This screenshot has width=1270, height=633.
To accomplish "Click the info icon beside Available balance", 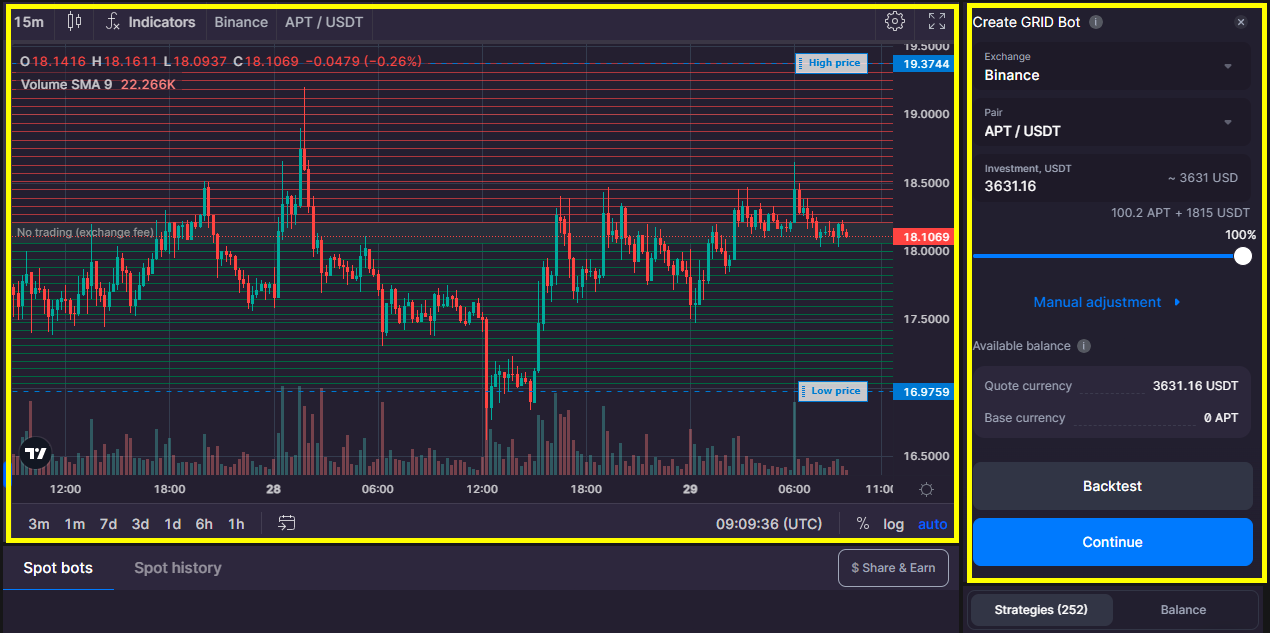I will [1084, 346].
